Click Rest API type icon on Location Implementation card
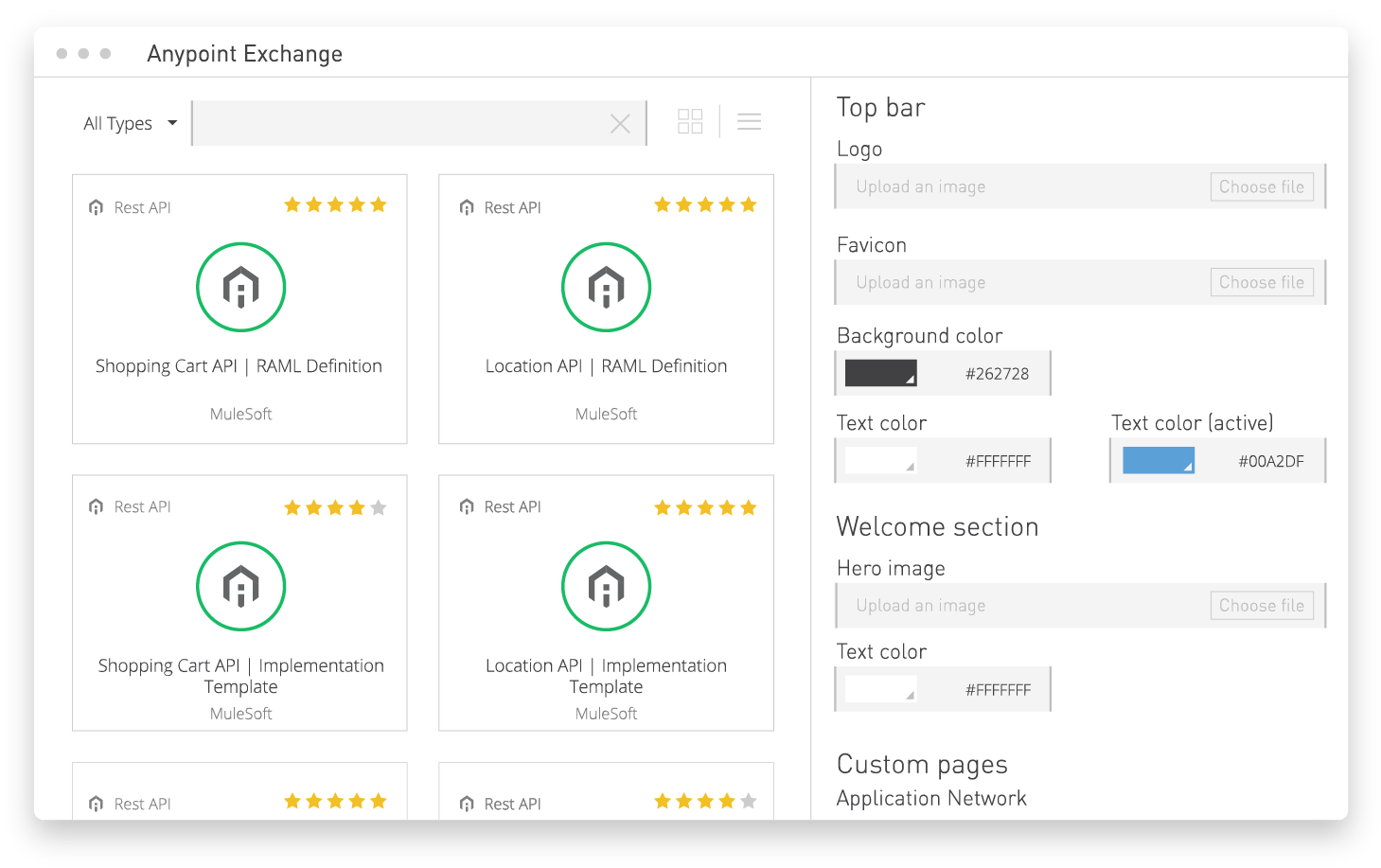Screen dimensions: 1381x868 coord(466,506)
